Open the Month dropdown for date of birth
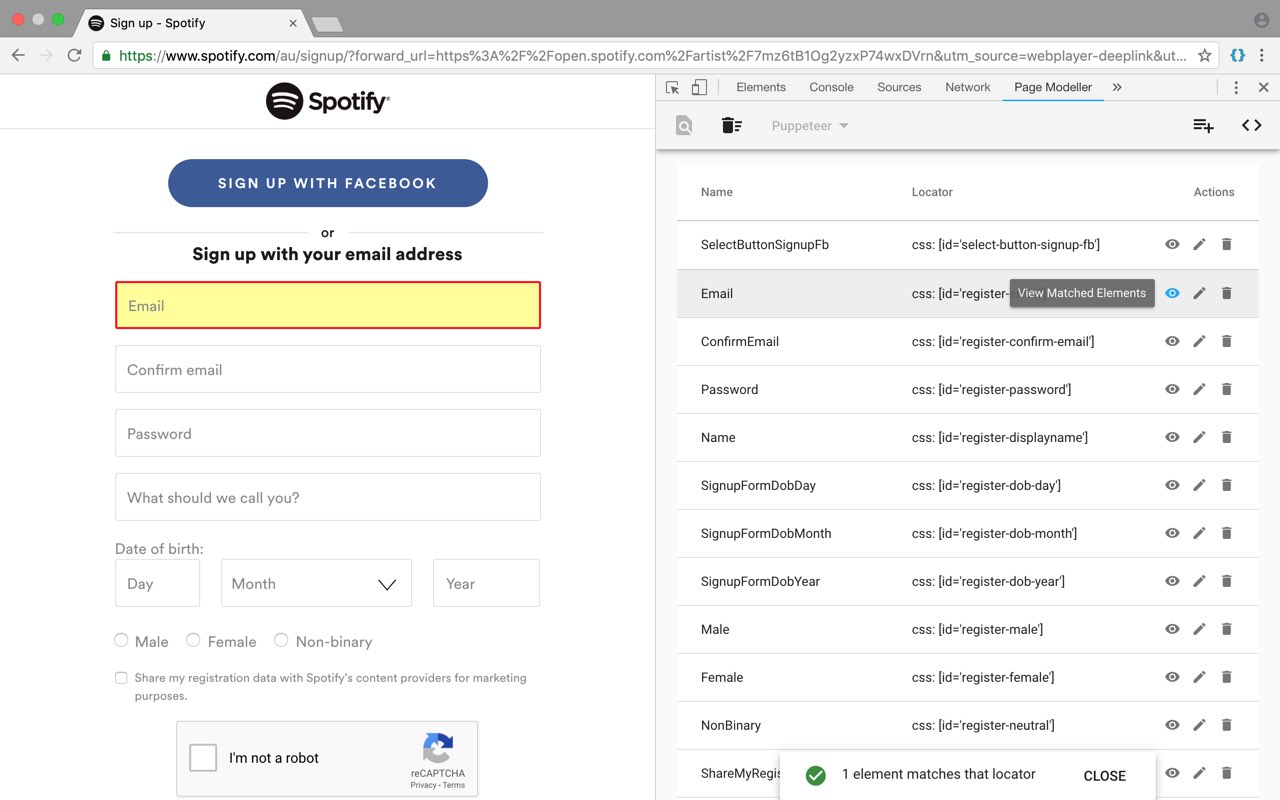The width and height of the screenshot is (1280, 800). pyautogui.click(x=316, y=583)
